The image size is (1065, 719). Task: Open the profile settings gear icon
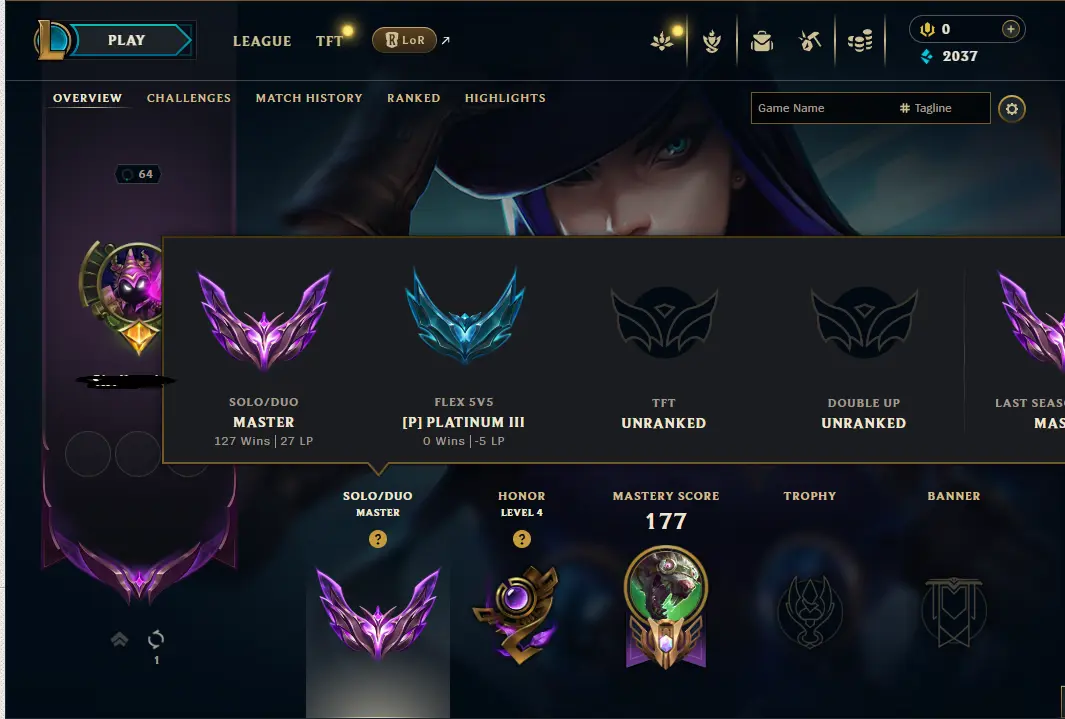tap(1012, 109)
